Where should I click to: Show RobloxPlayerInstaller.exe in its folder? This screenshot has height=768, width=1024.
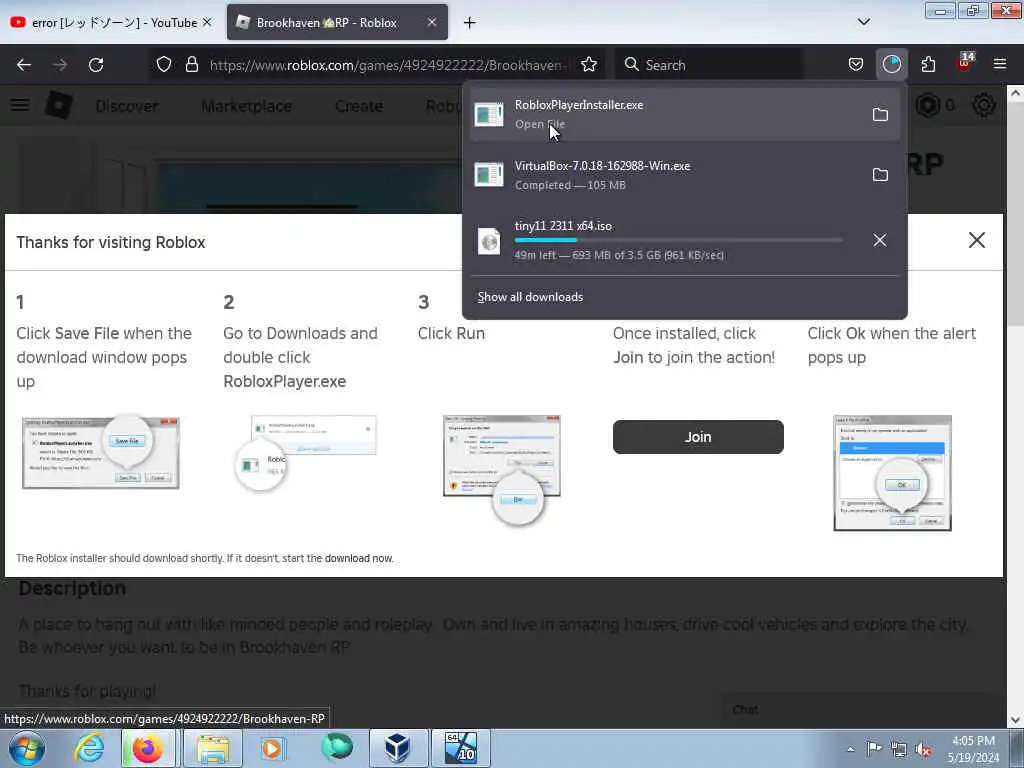880,115
